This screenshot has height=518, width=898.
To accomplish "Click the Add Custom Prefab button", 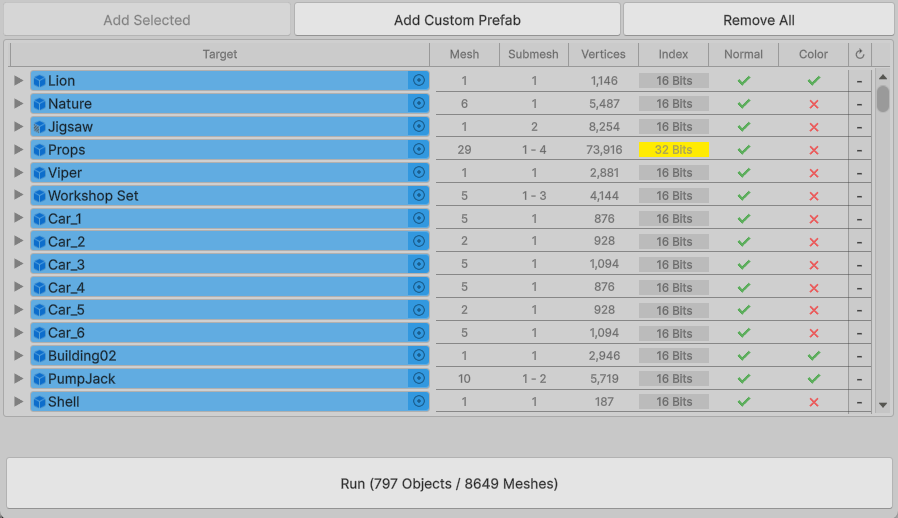I will point(457,20).
